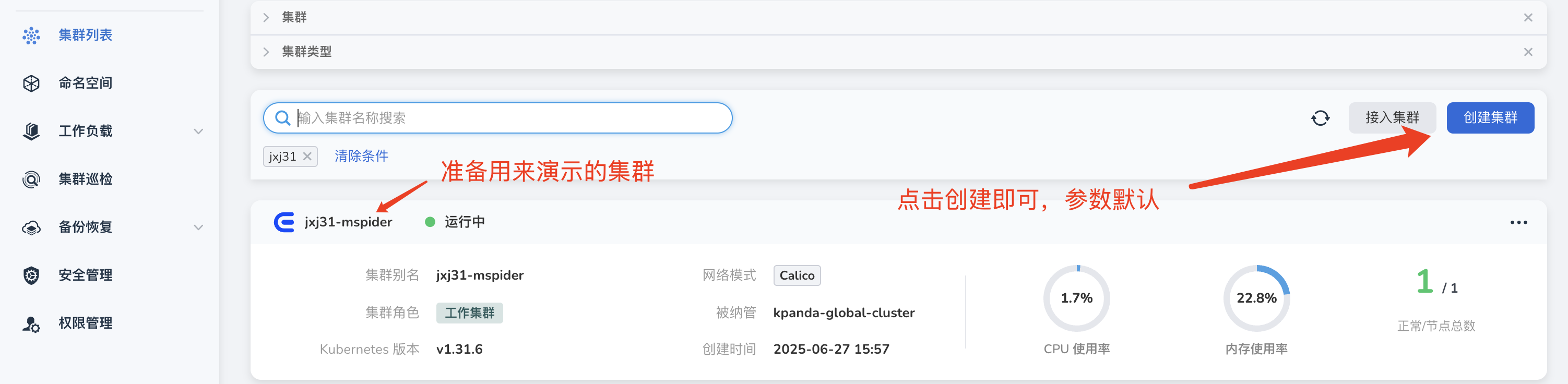Open the jxj31-mspider more actions menu
Image resolution: width=1568 pixels, height=384 pixels.
[x=1518, y=223]
